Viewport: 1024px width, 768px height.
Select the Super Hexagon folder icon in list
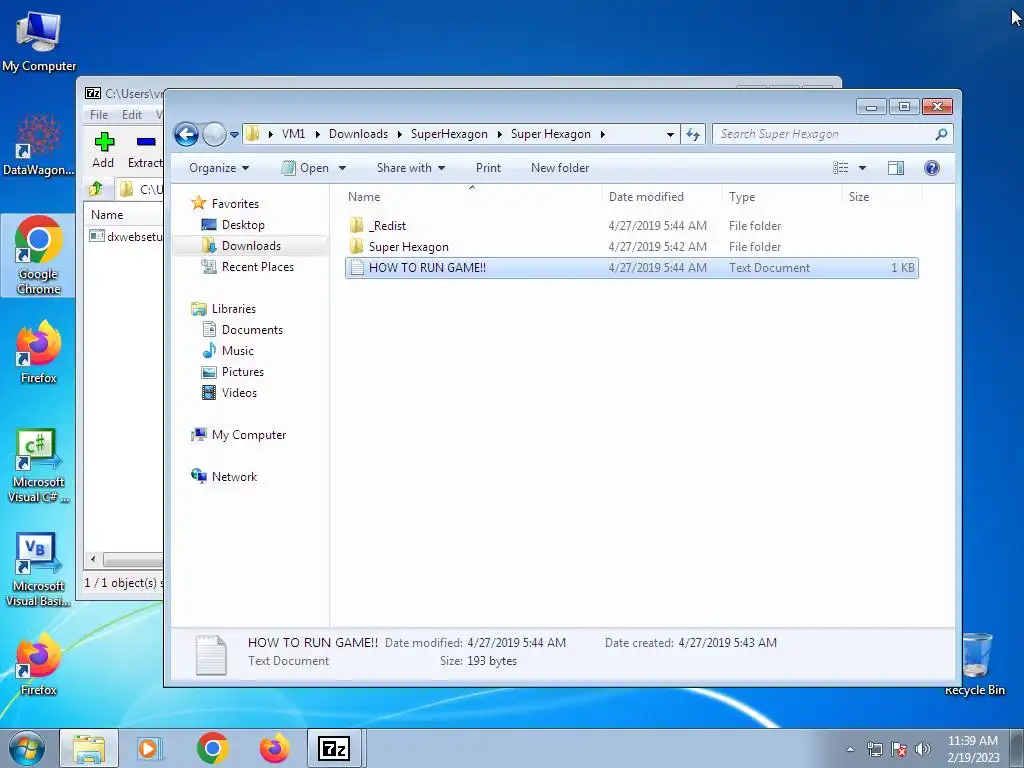(x=357, y=246)
